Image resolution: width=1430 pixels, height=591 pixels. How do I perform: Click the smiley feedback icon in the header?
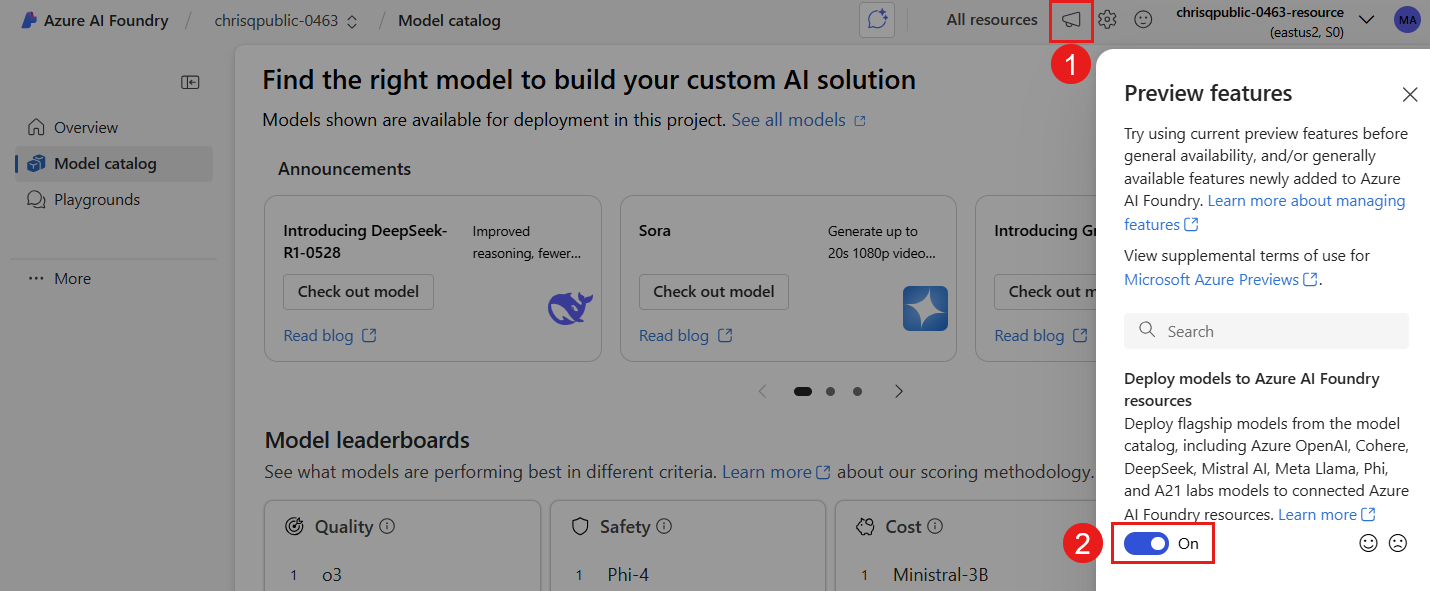point(1143,20)
